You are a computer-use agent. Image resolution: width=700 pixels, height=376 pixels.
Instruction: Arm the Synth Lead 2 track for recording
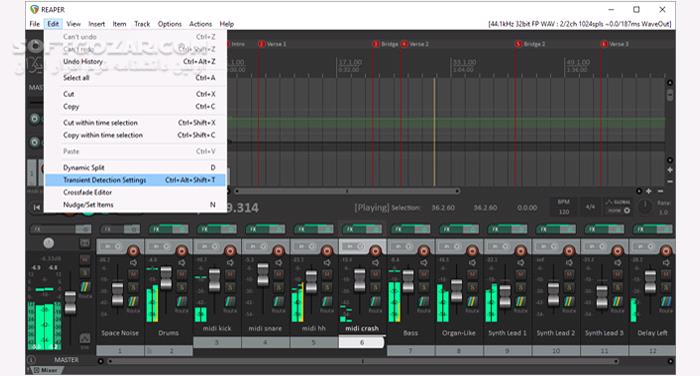(569, 251)
